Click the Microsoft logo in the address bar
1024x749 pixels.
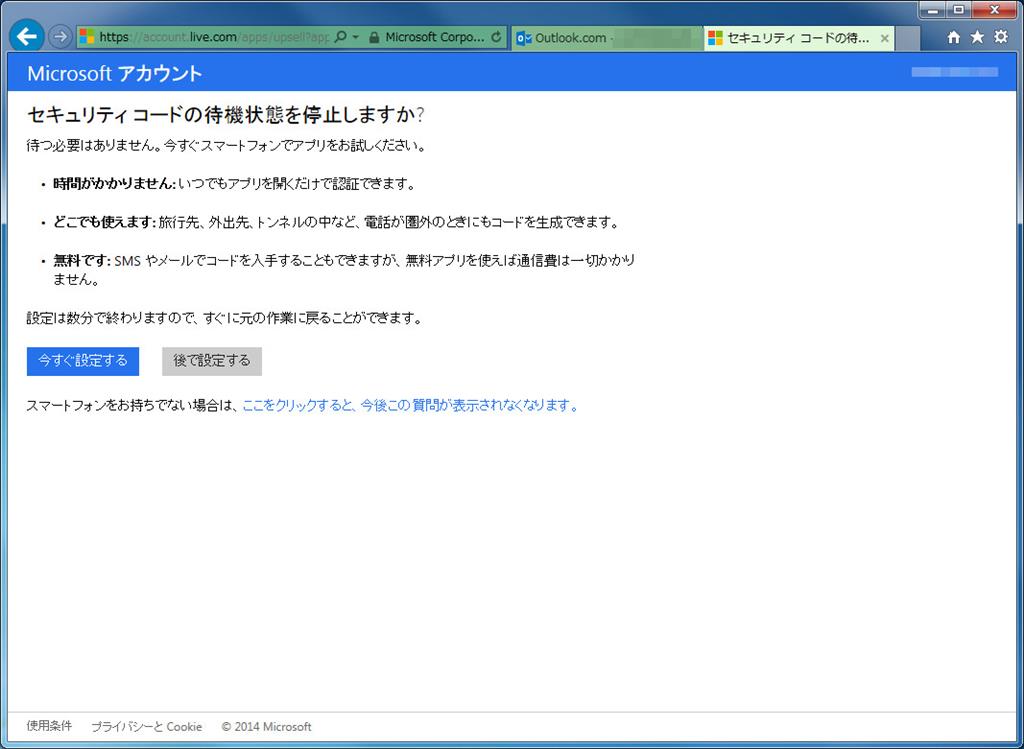(87, 37)
